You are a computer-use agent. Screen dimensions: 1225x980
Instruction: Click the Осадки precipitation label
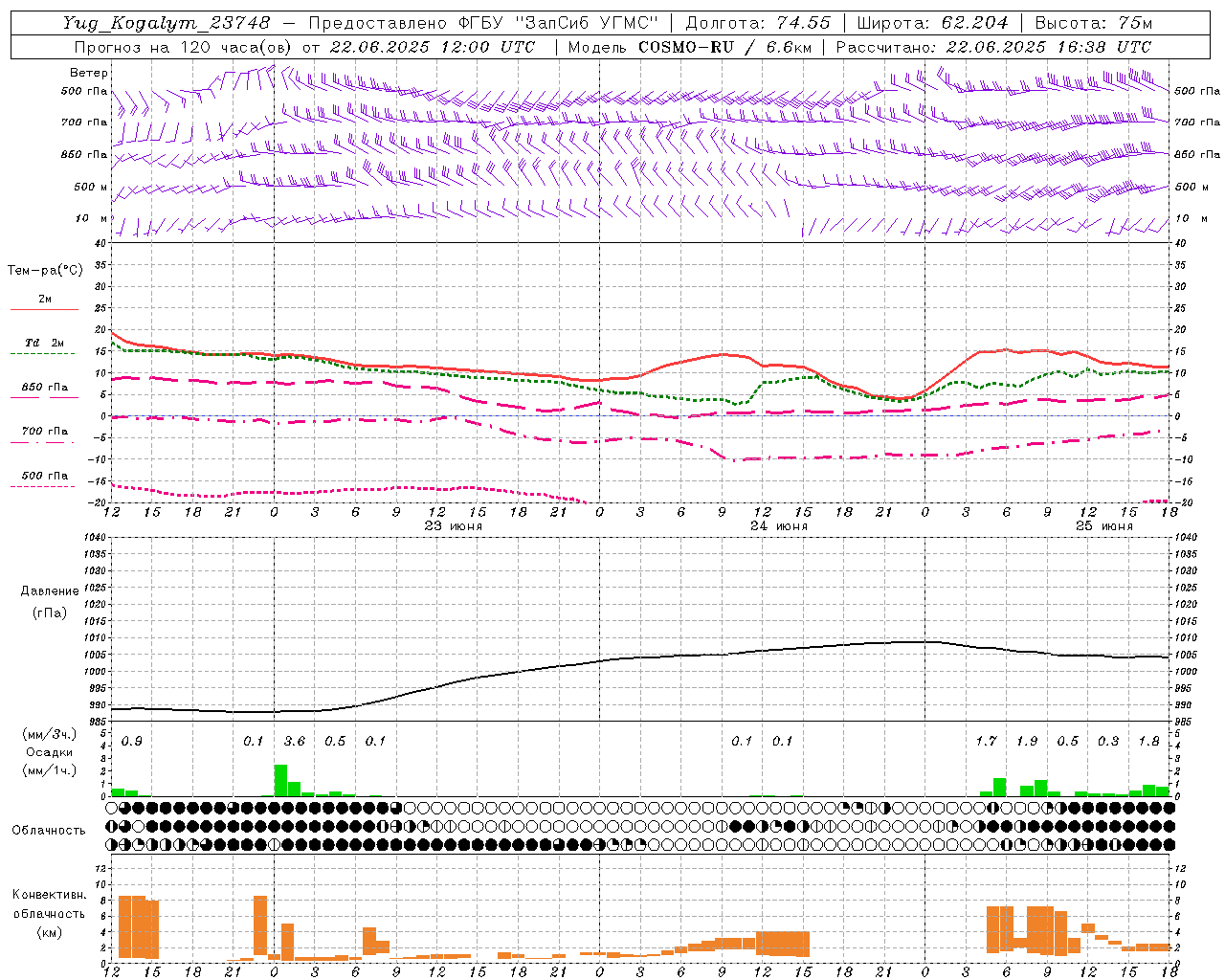coord(50,752)
